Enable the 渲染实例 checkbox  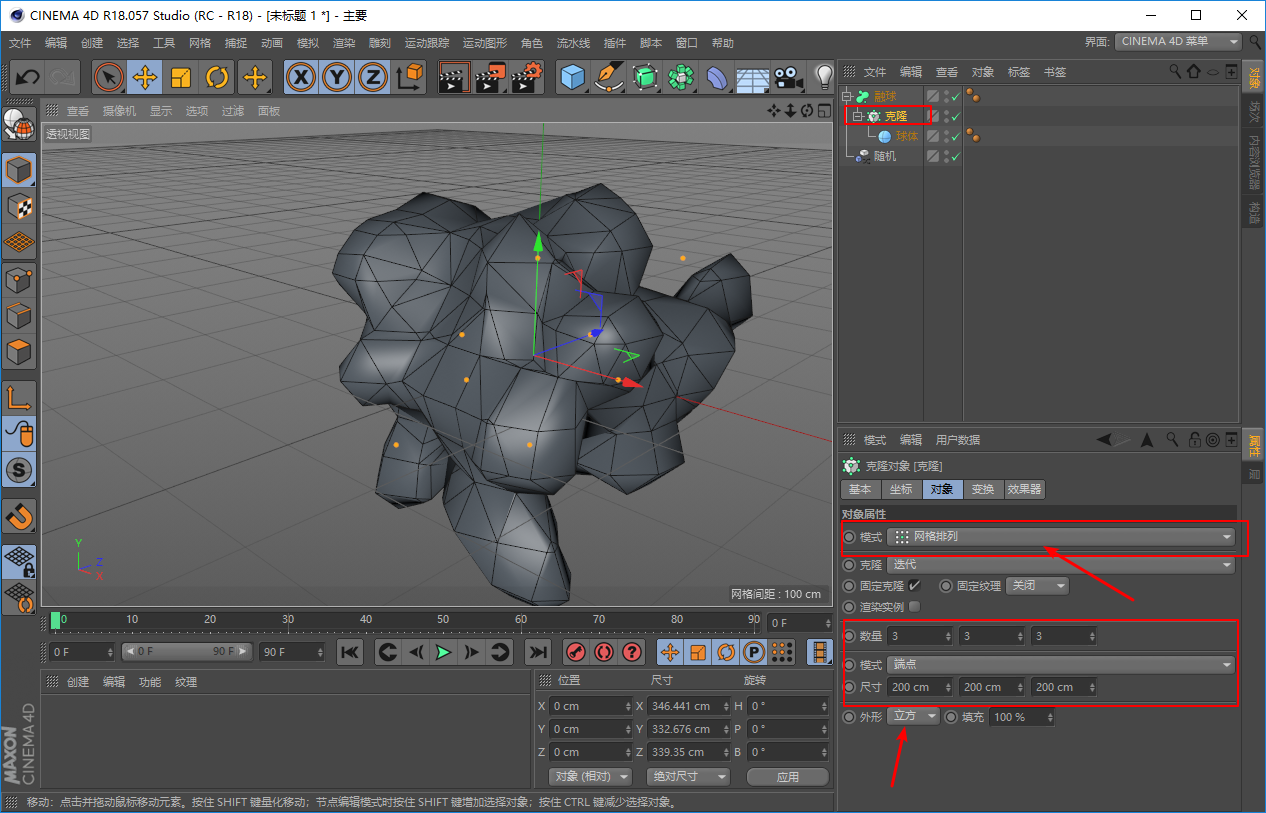pos(914,606)
